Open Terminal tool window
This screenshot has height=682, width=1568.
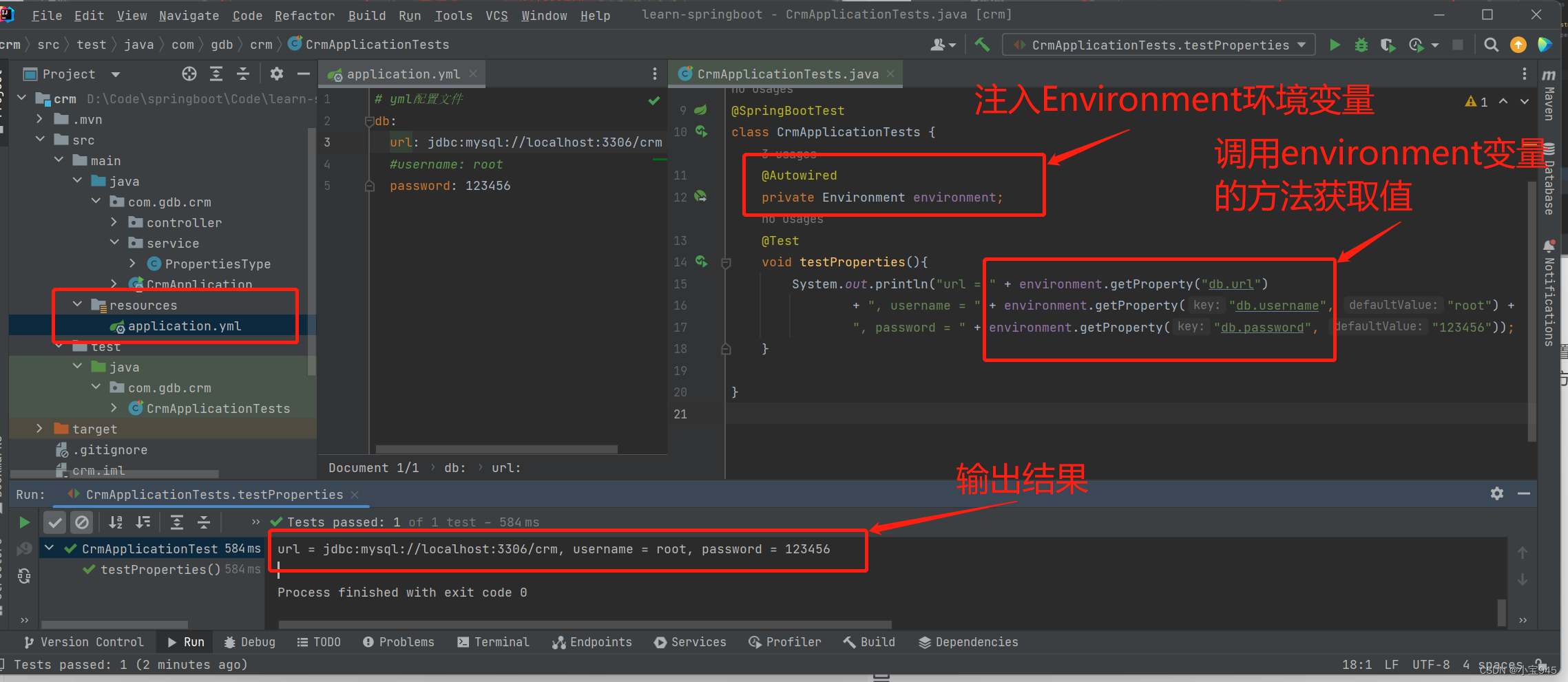click(x=493, y=641)
